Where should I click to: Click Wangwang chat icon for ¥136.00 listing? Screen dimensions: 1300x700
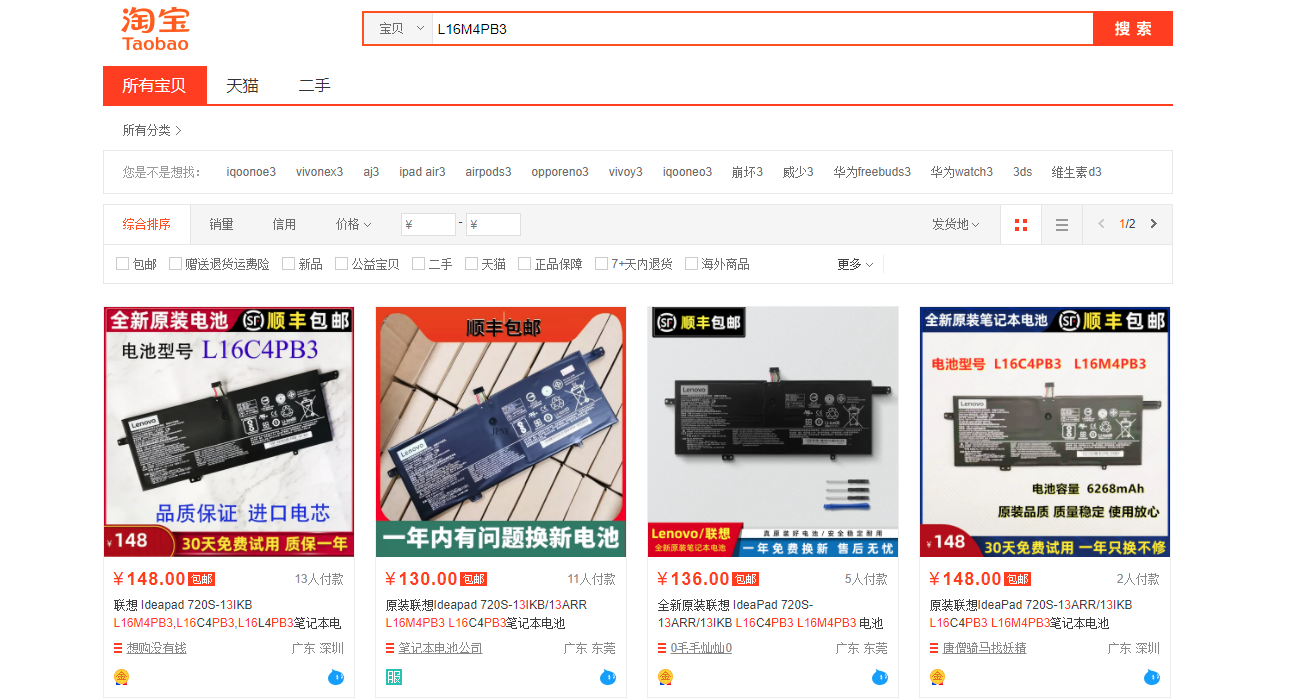pos(879,677)
